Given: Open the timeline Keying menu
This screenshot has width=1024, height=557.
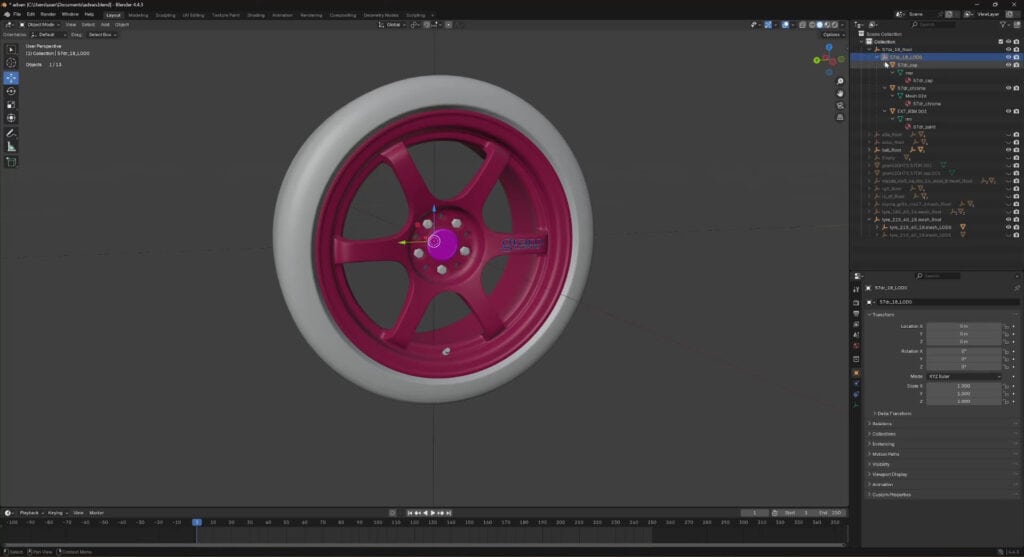Looking at the screenshot, I should pyautogui.click(x=56, y=513).
